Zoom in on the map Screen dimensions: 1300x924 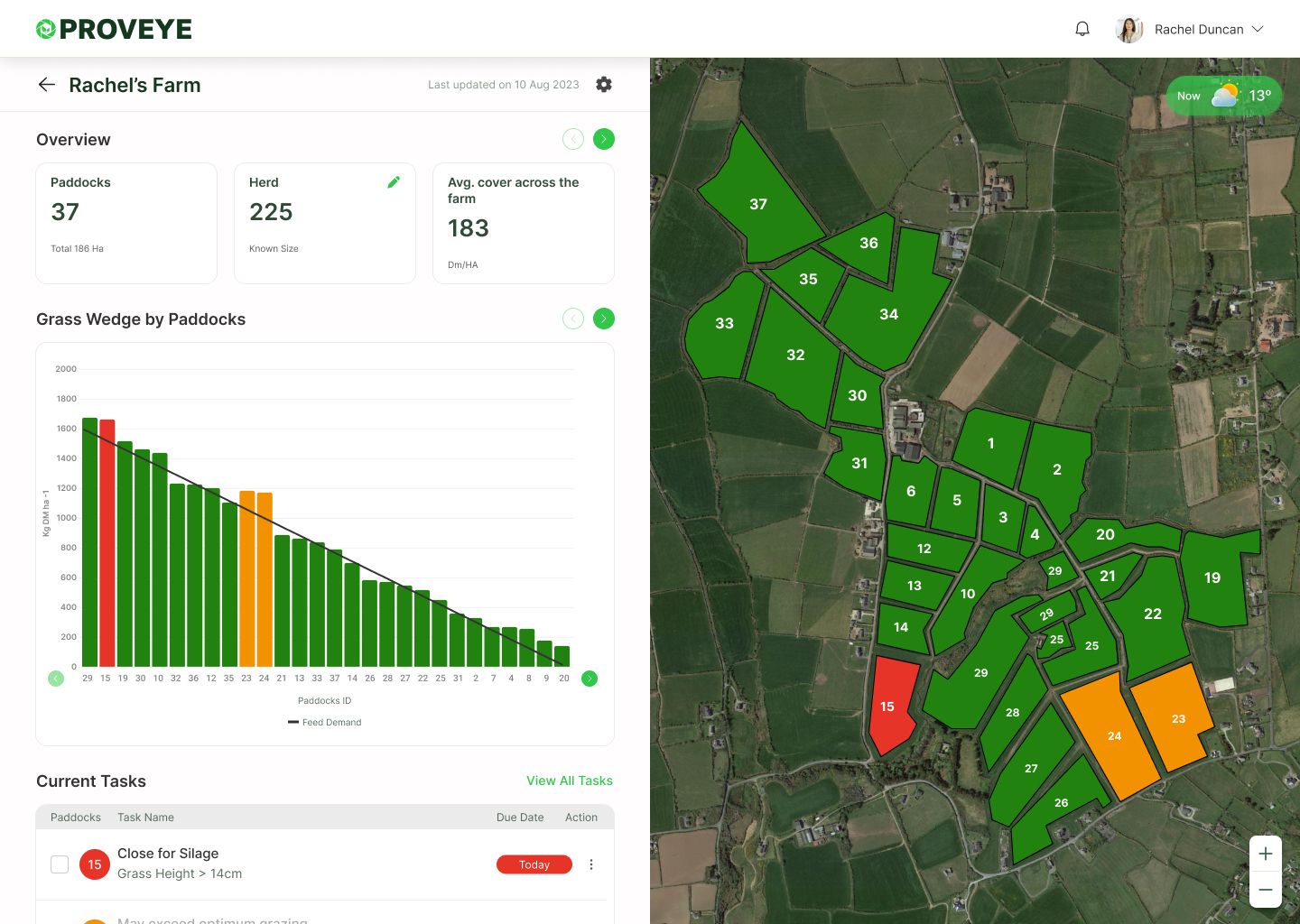tap(1266, 854)
